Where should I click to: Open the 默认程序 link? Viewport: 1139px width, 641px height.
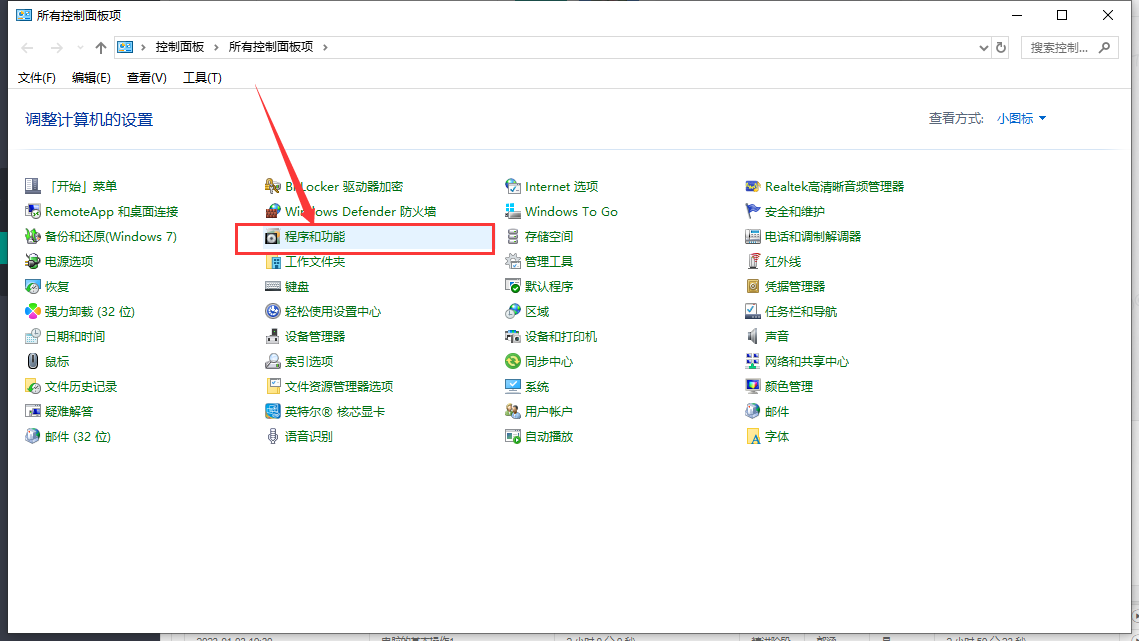click(549, 286)
